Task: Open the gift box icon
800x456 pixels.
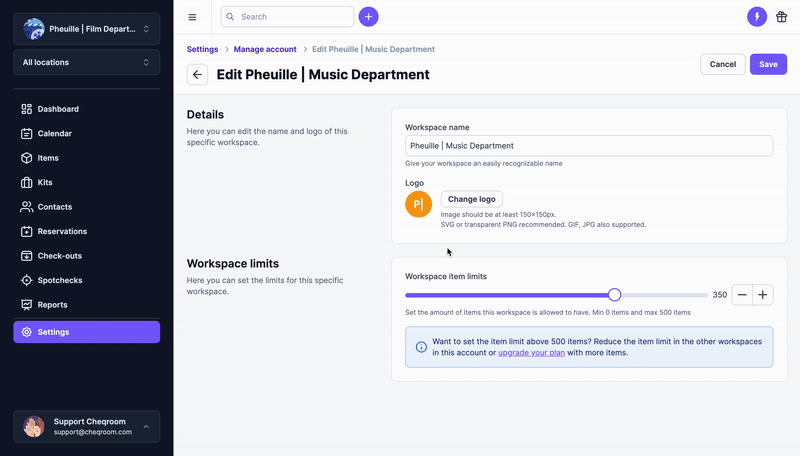Action: click(782, 17)
